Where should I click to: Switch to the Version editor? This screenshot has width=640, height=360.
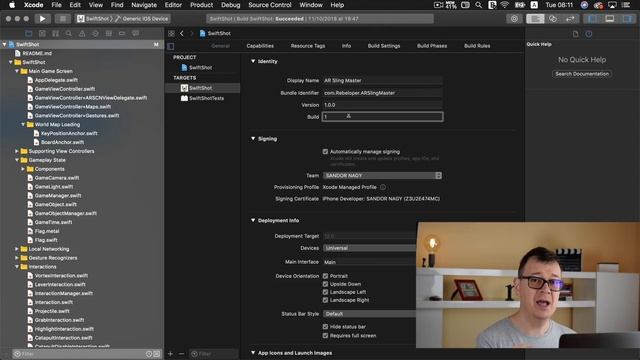570,19
